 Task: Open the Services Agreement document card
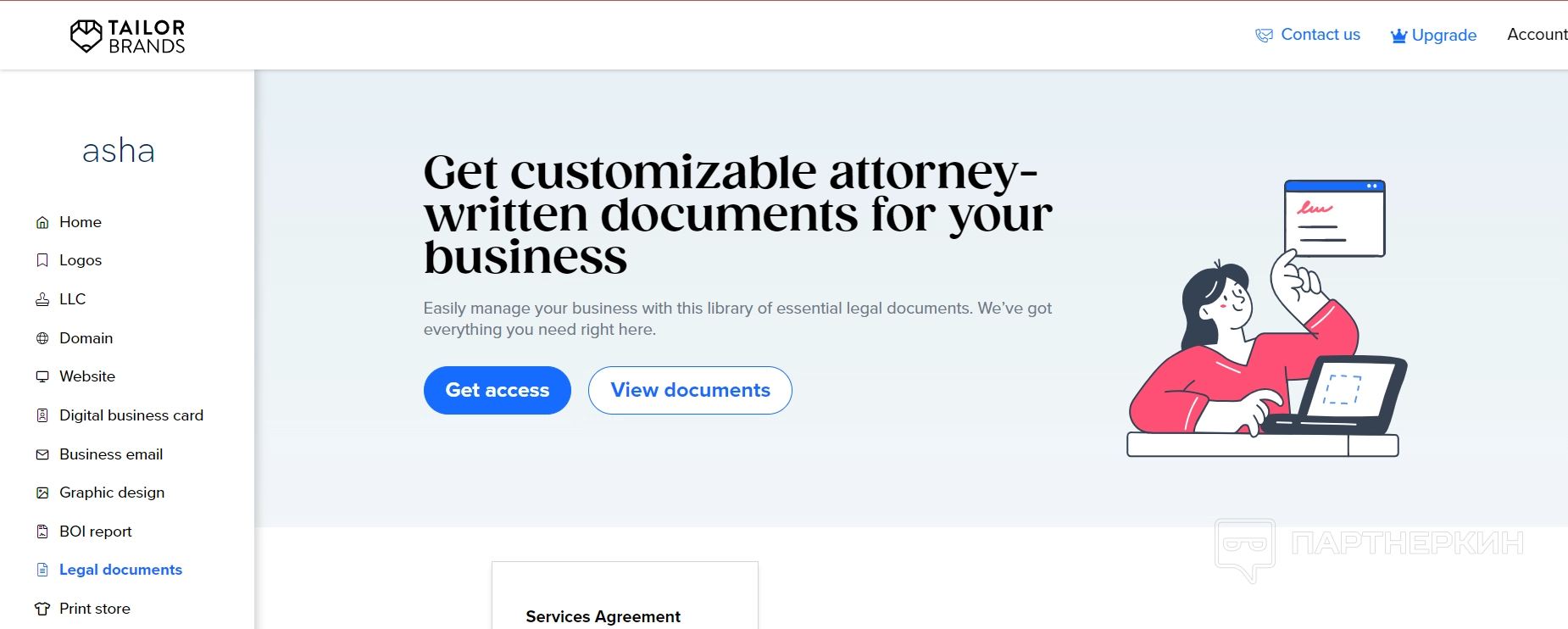click(x=625, y=595)
